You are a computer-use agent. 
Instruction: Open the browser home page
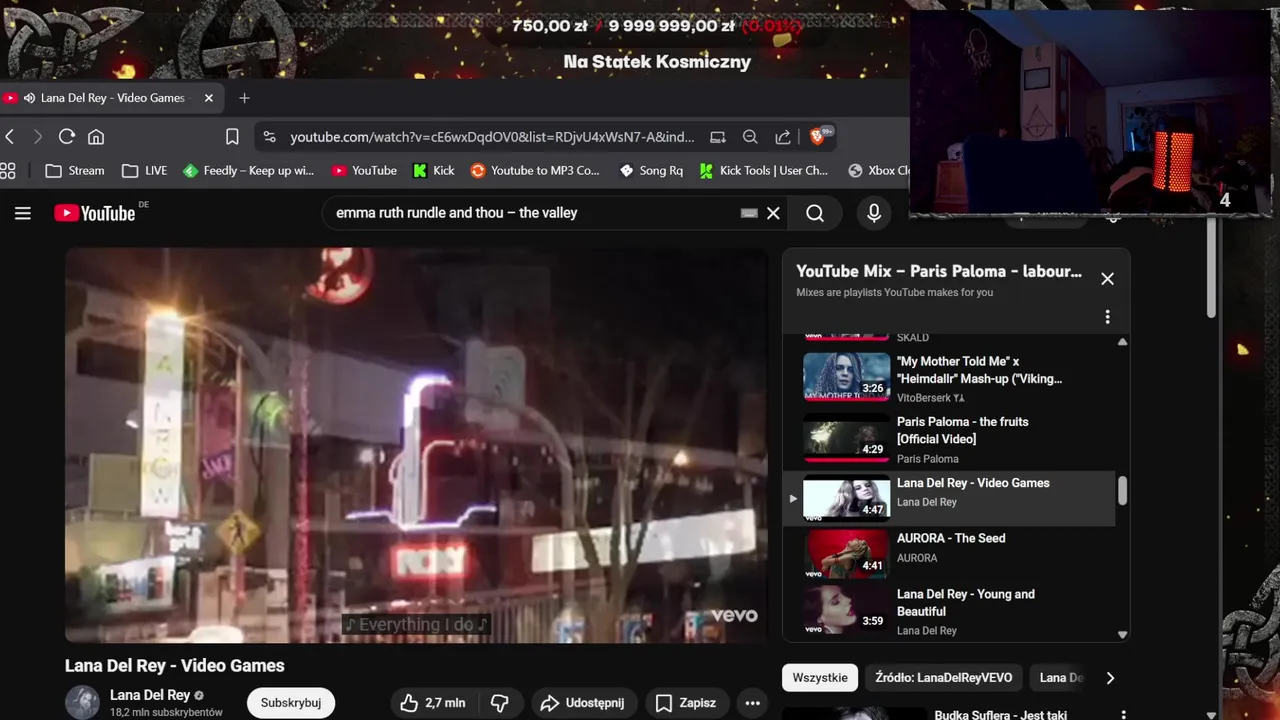[96, 137]
